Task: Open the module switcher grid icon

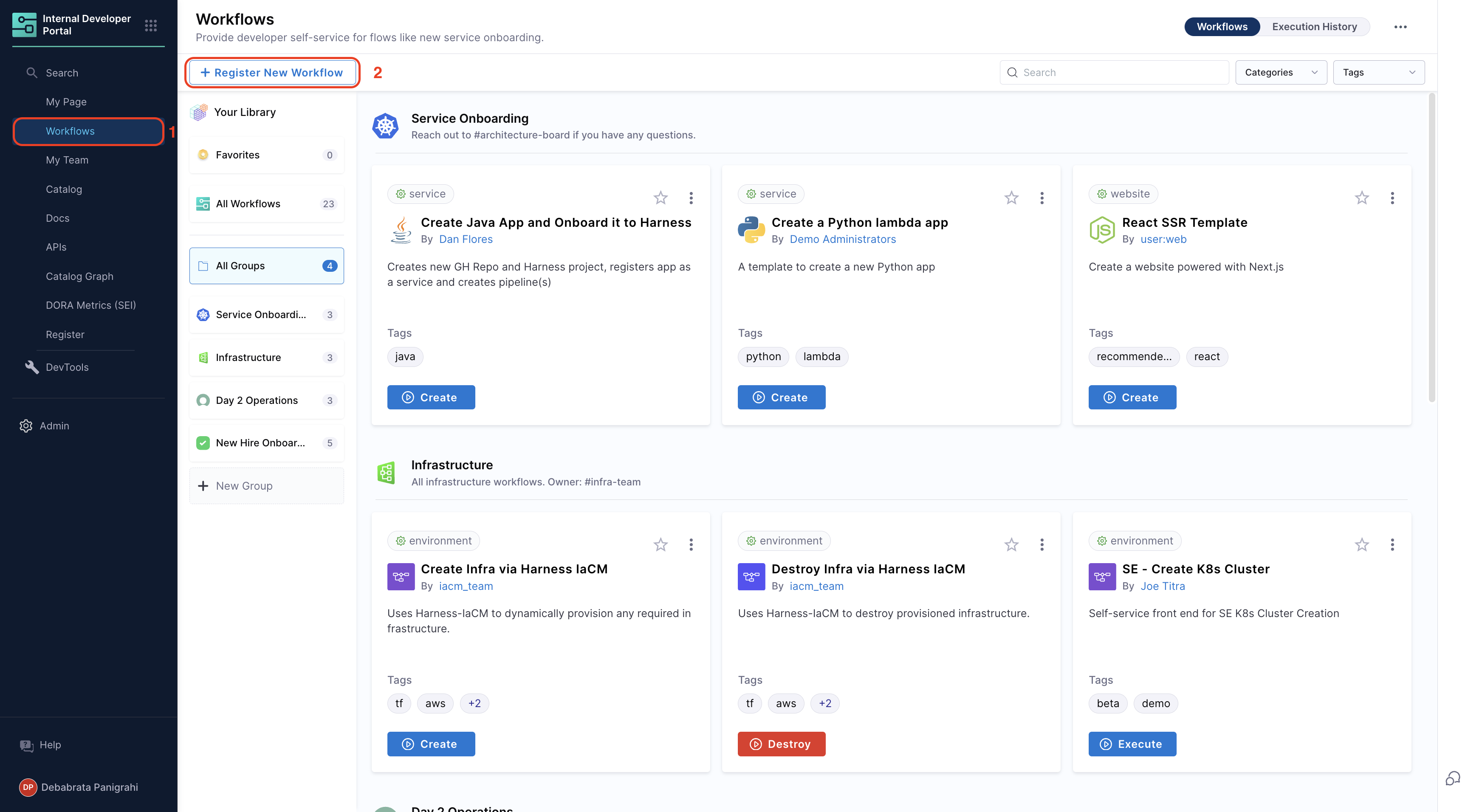Action: pos(150,25)
